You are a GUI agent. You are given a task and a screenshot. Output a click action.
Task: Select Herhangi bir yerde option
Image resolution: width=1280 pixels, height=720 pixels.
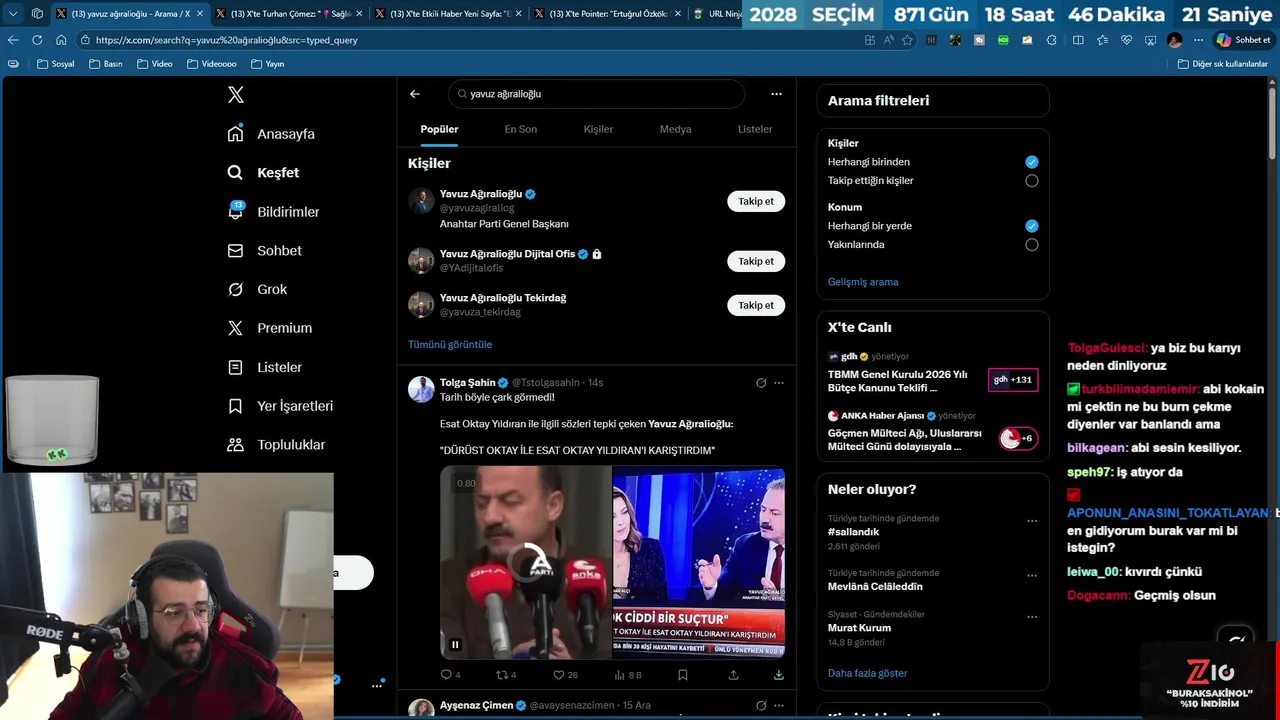point(1032,226)
